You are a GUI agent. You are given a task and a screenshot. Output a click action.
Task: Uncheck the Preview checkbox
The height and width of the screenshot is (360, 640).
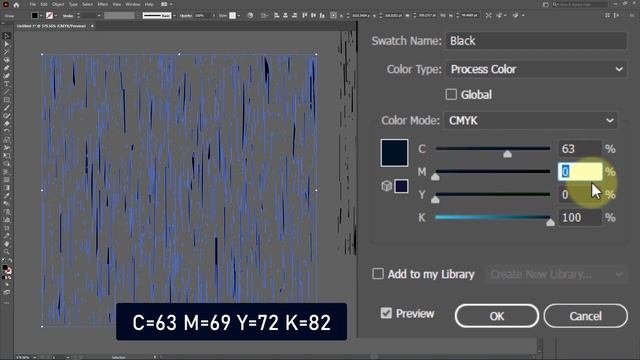tap(386, 313)
